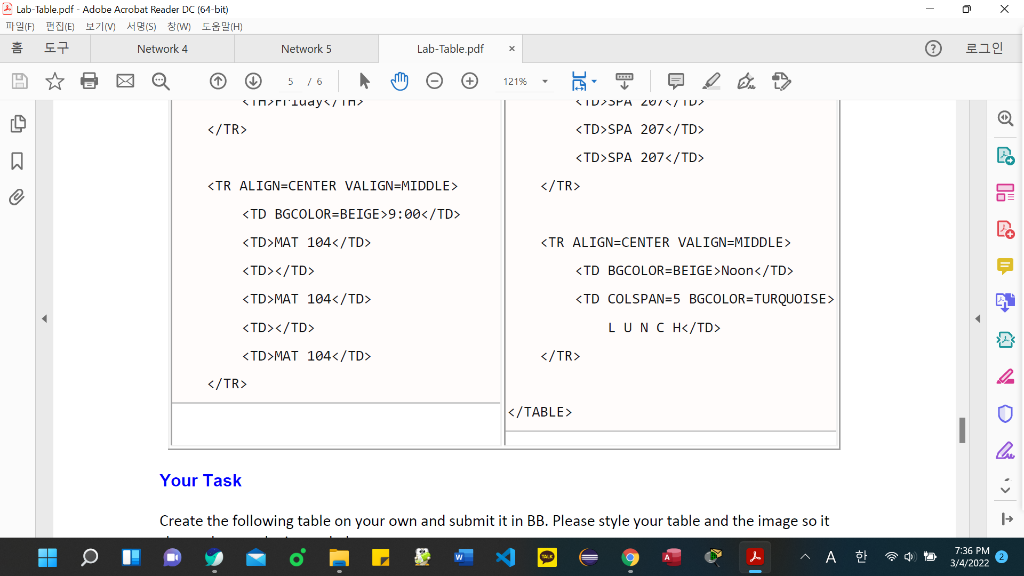This screenshot has width=1024, height=576.
Task: Open the search tool in the right pane
Action: [1005, 118]
